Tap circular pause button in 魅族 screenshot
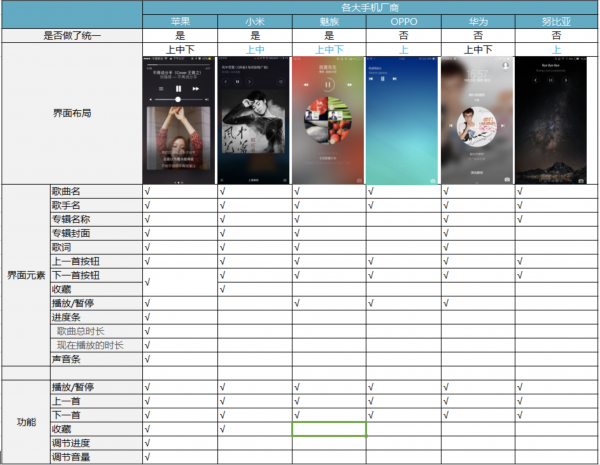600x465 pixels. click(328, 85)
